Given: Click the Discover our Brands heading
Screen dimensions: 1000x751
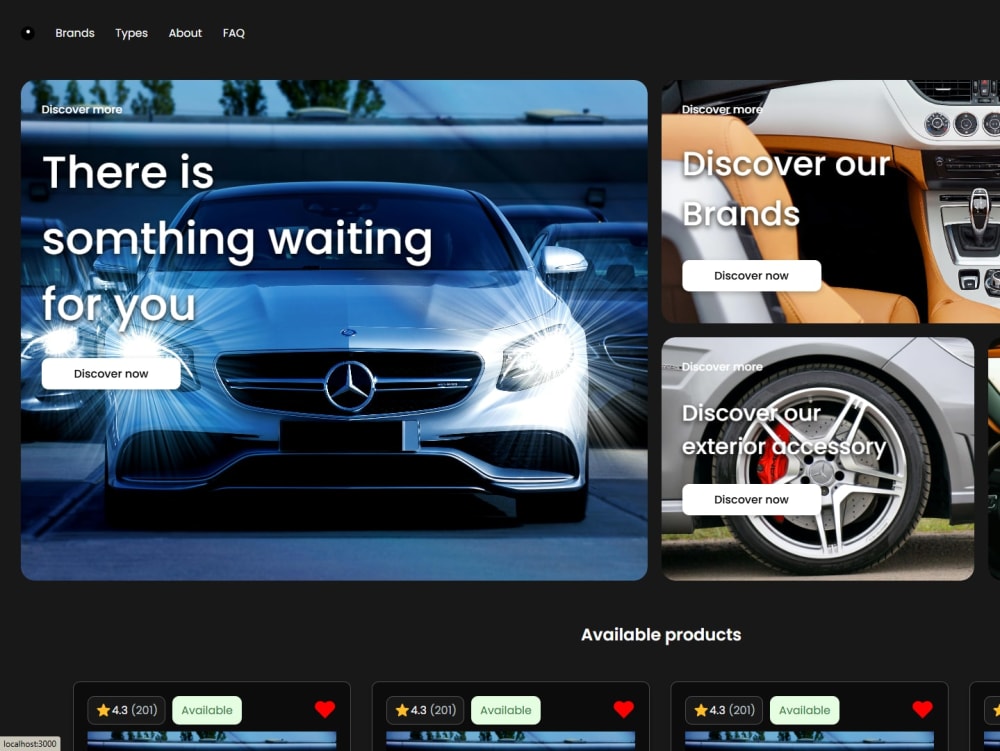Looking at the screenshot, I should (x=786, y=188).
